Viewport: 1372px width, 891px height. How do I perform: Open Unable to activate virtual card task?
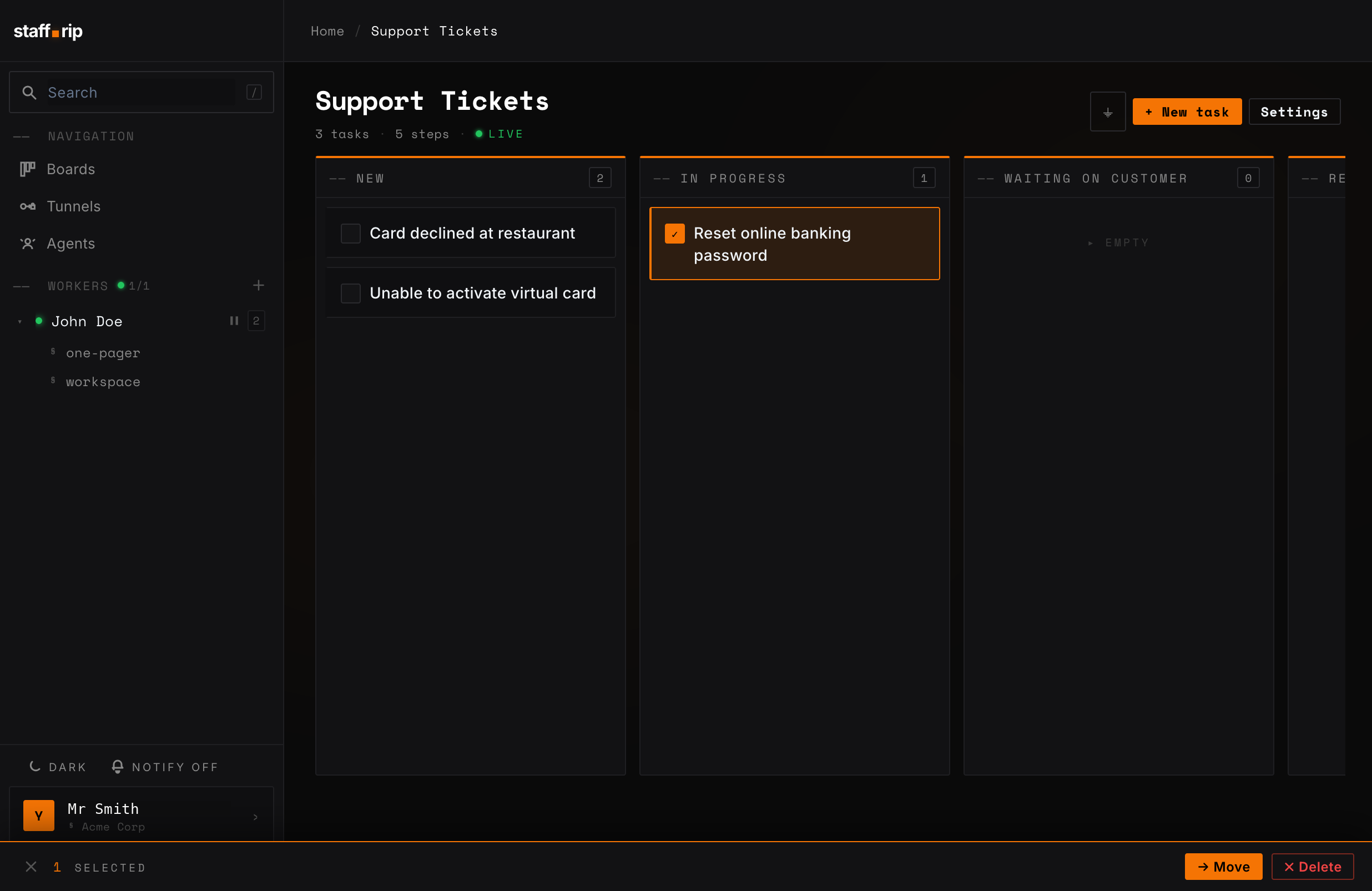click(482, 293)
